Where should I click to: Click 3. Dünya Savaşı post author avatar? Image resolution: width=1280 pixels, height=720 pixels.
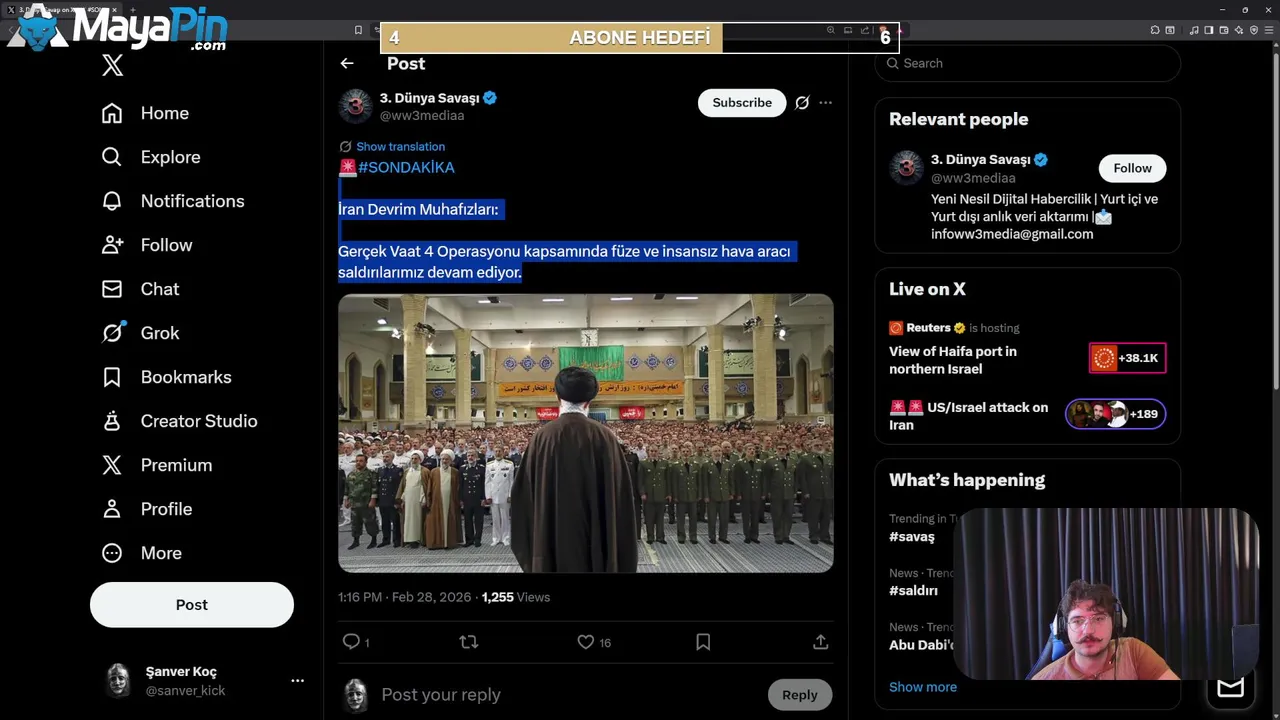pyautogui.click(x=355, y=106)
